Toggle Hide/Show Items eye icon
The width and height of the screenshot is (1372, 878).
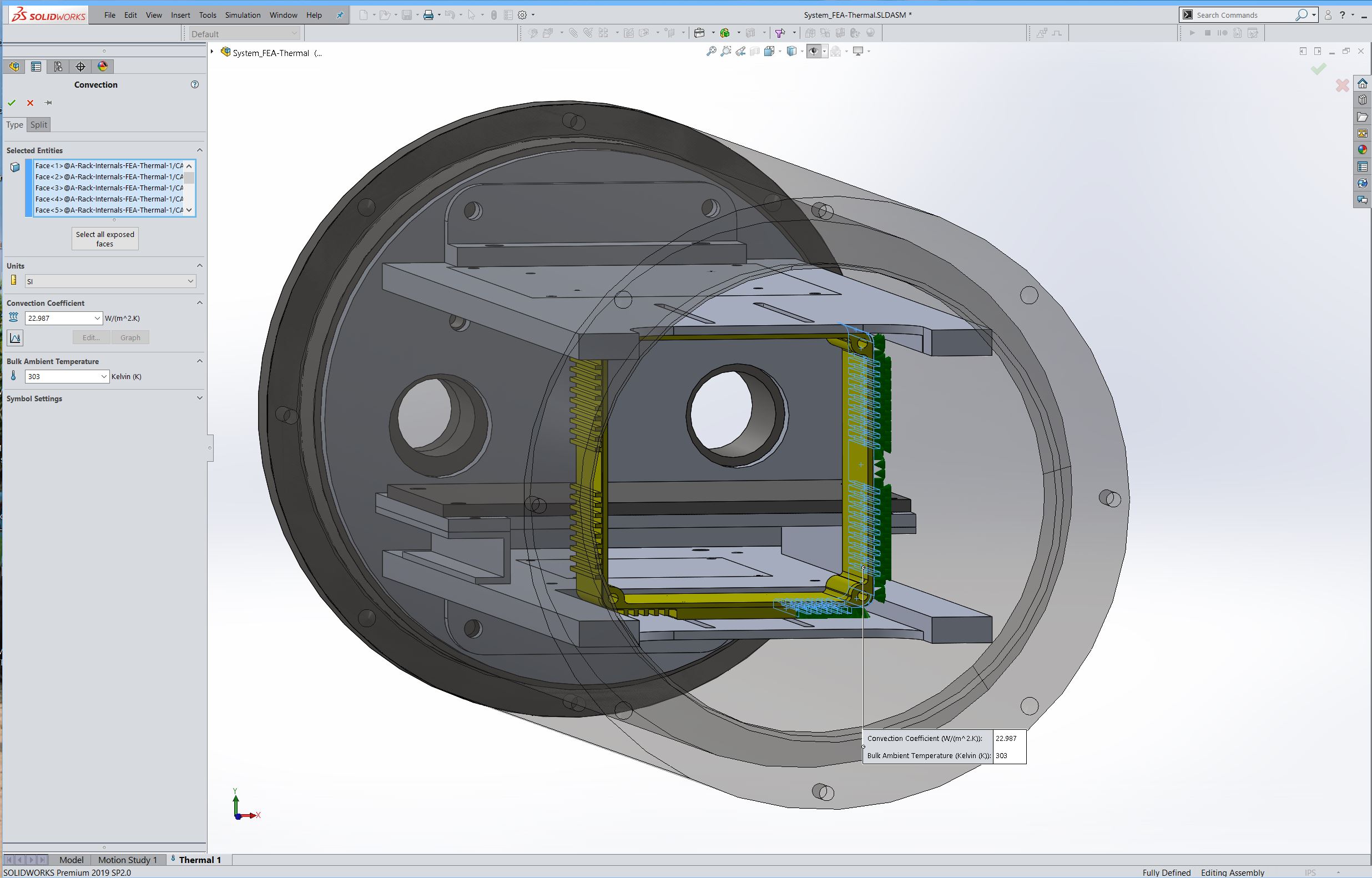coord(814,51)
